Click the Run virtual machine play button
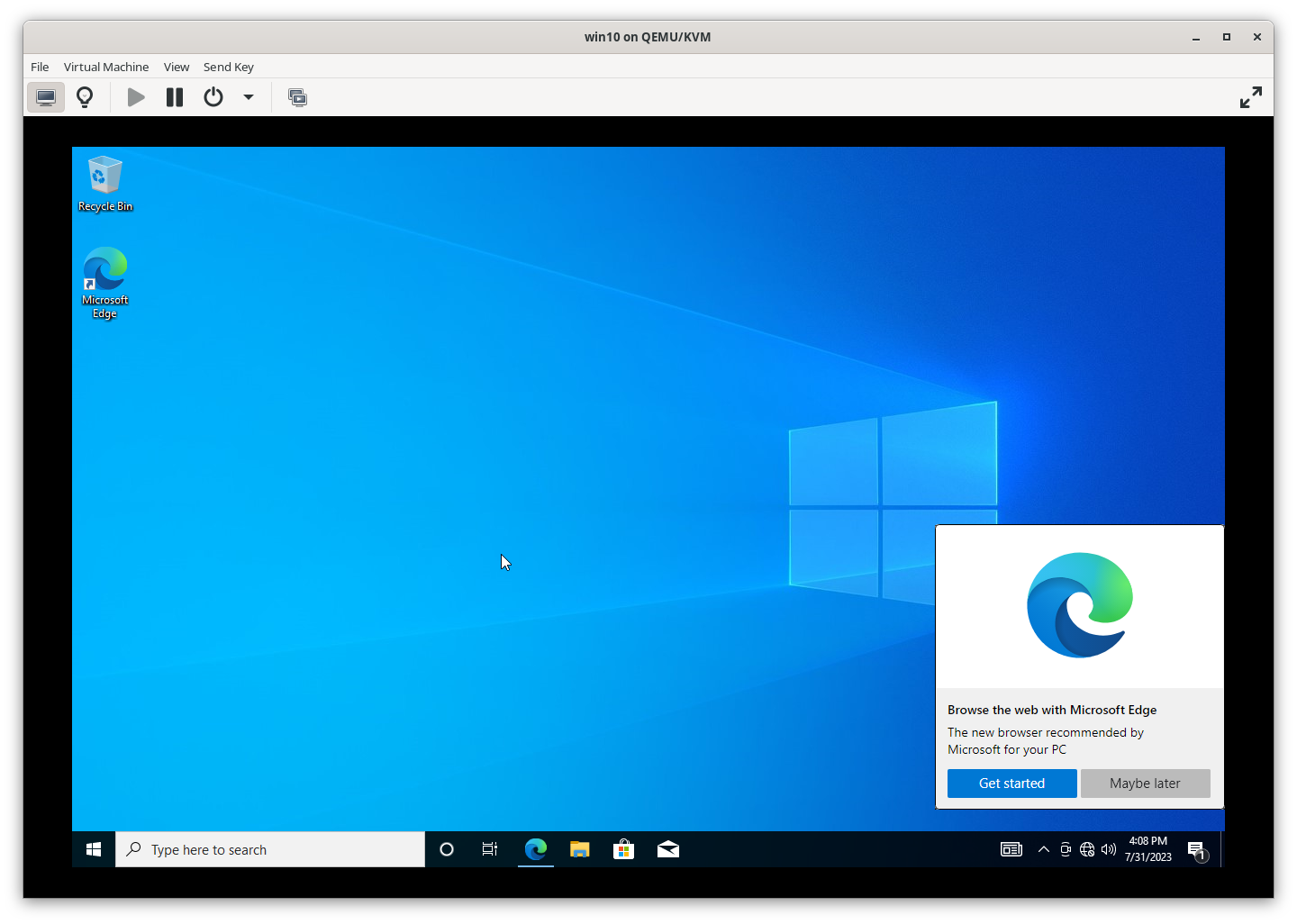This screenshot has width=1297, height=924. 136,97
